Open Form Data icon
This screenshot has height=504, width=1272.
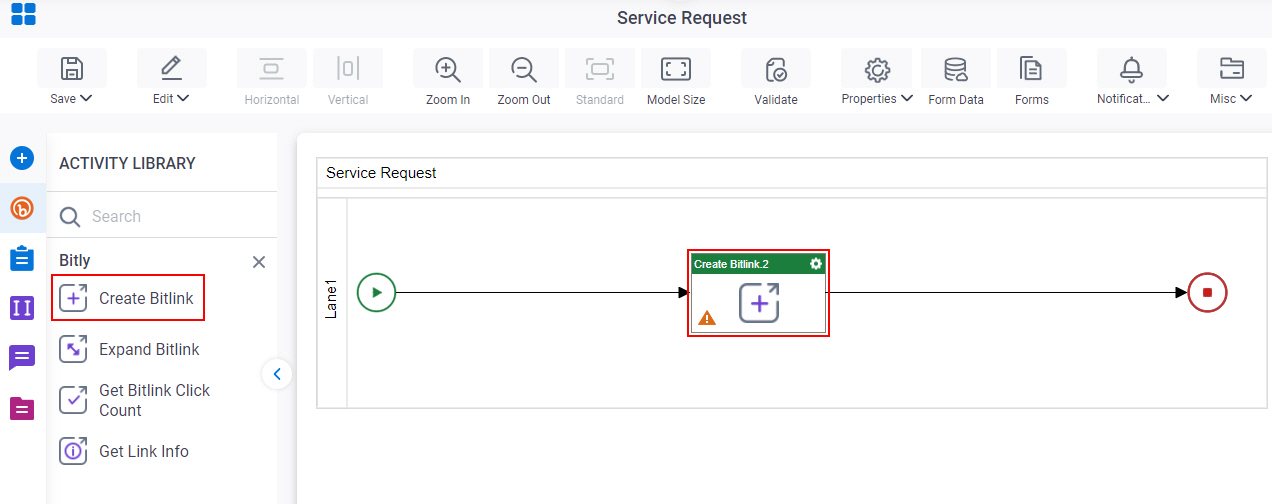click(956, 68)
